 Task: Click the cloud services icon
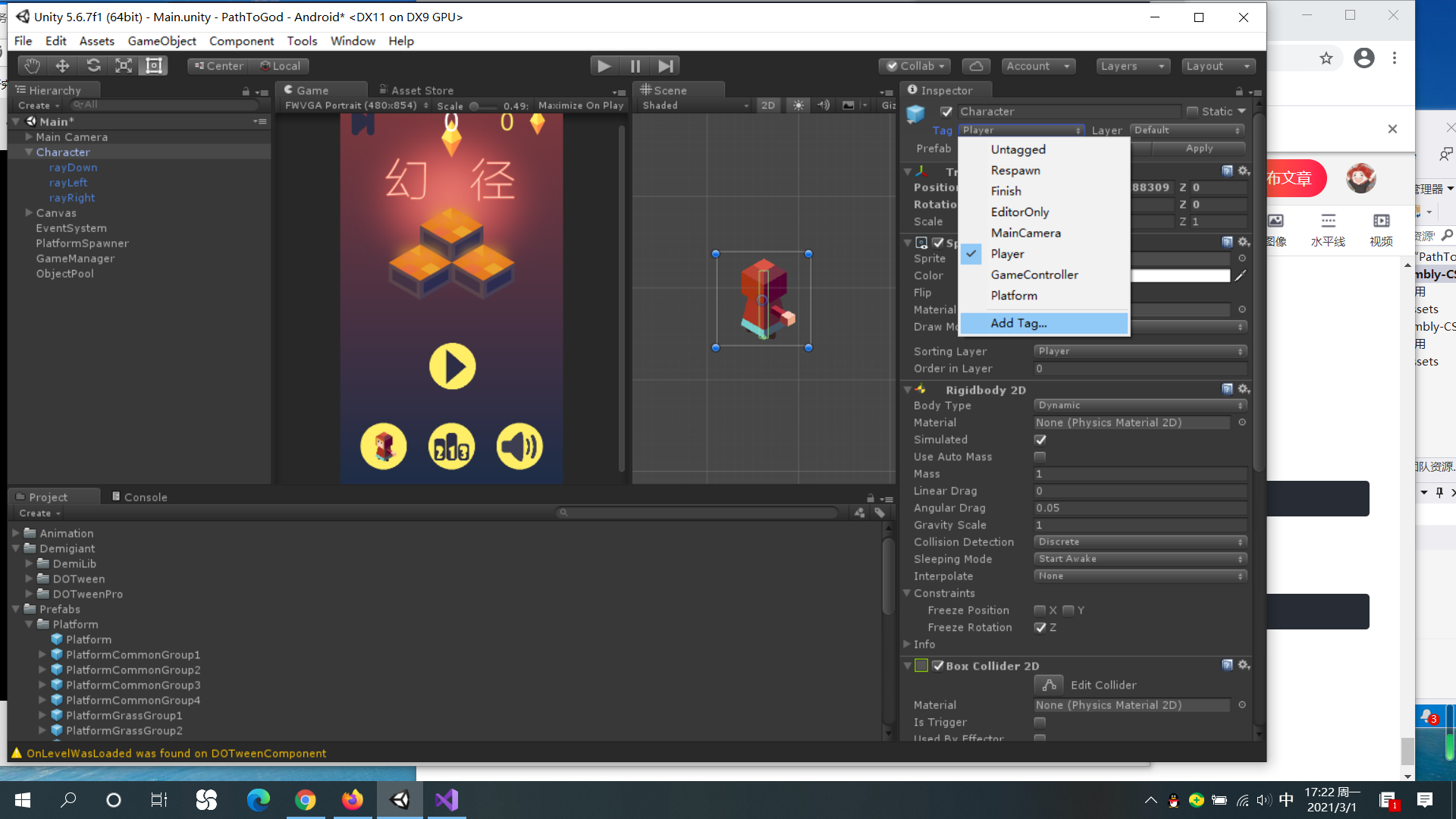976,66
